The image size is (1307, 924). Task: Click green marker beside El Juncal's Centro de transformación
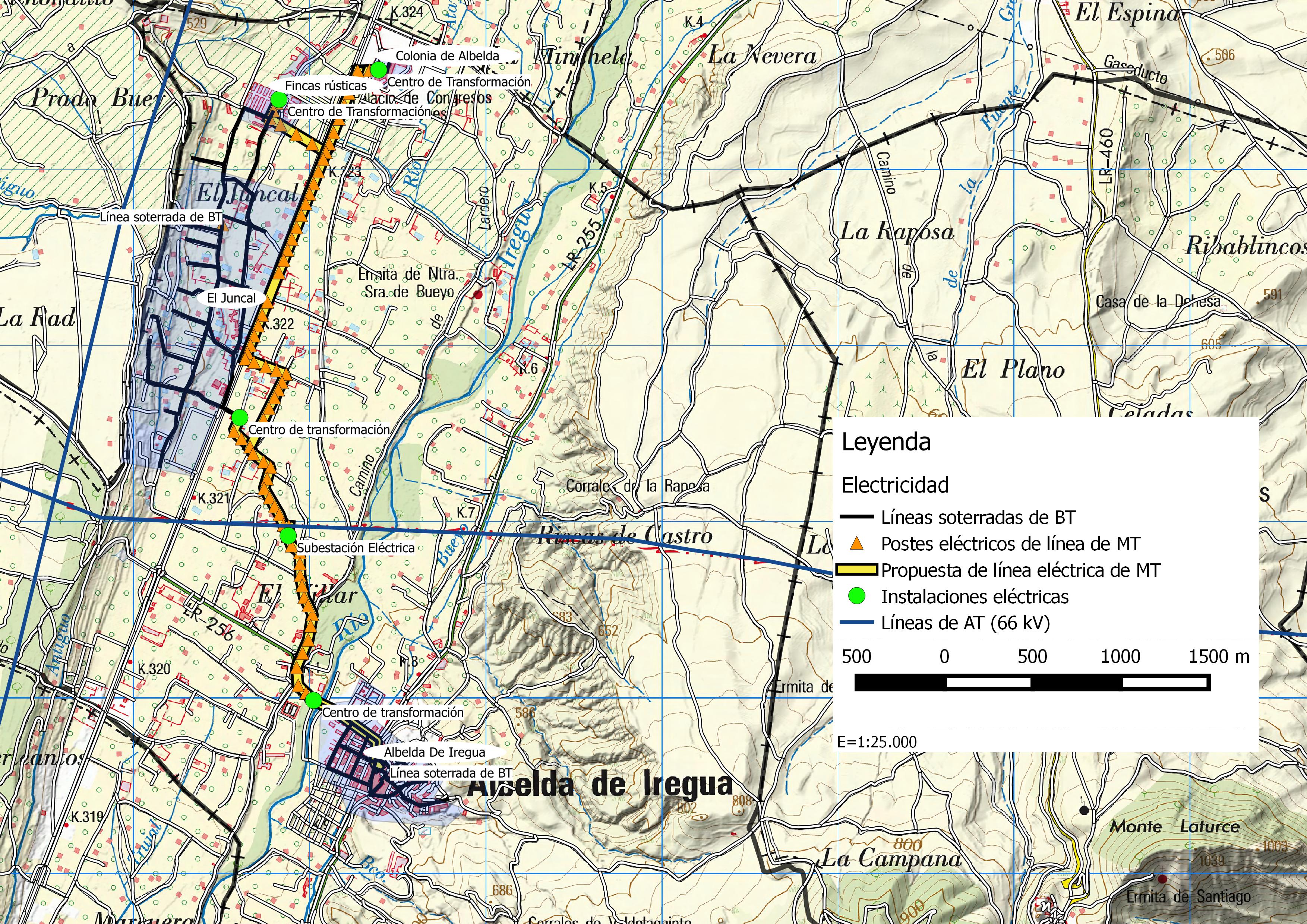click(x=239, y=417)
